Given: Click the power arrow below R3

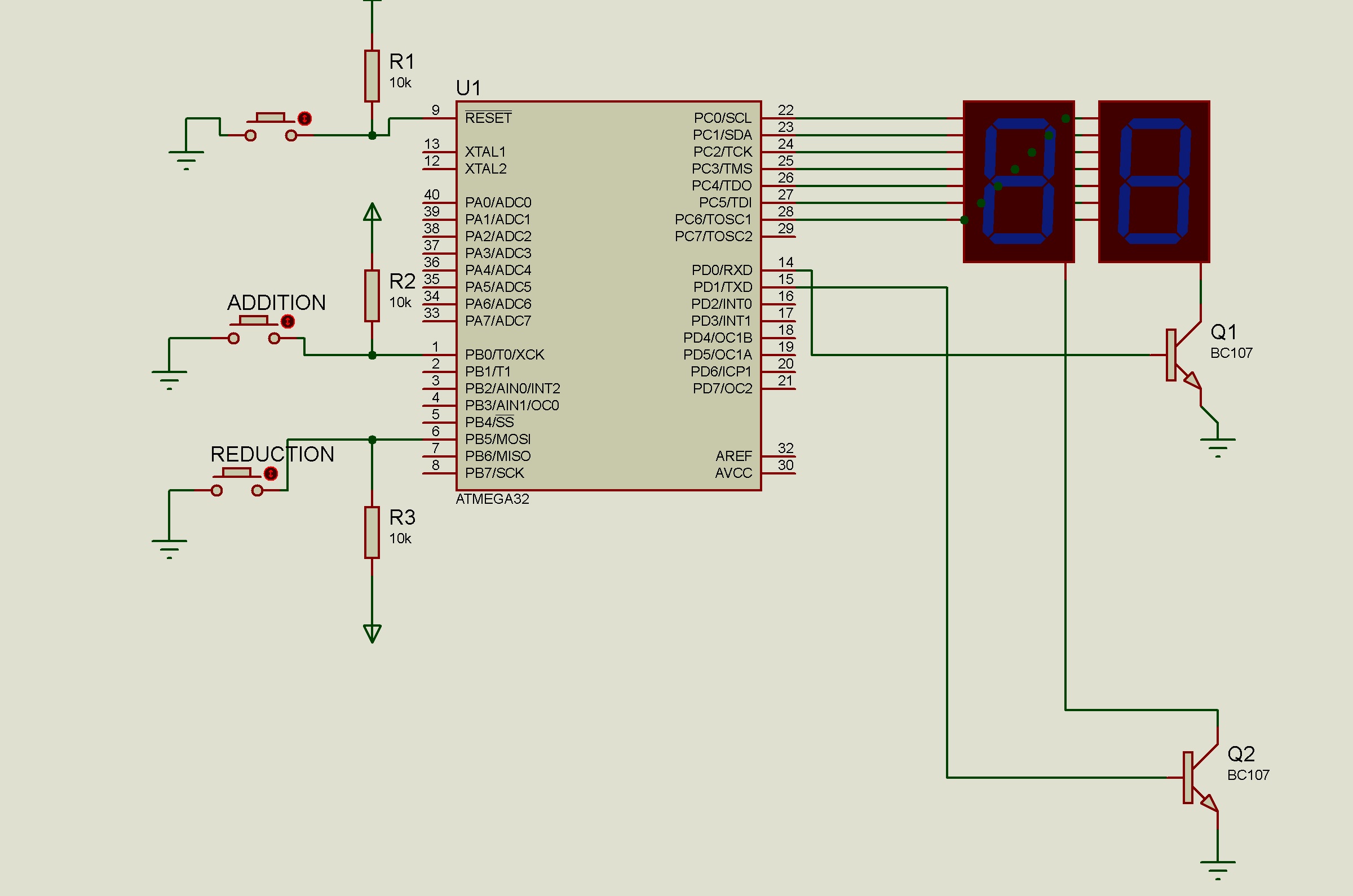Looking at the screenshot, I should point(372,633).
